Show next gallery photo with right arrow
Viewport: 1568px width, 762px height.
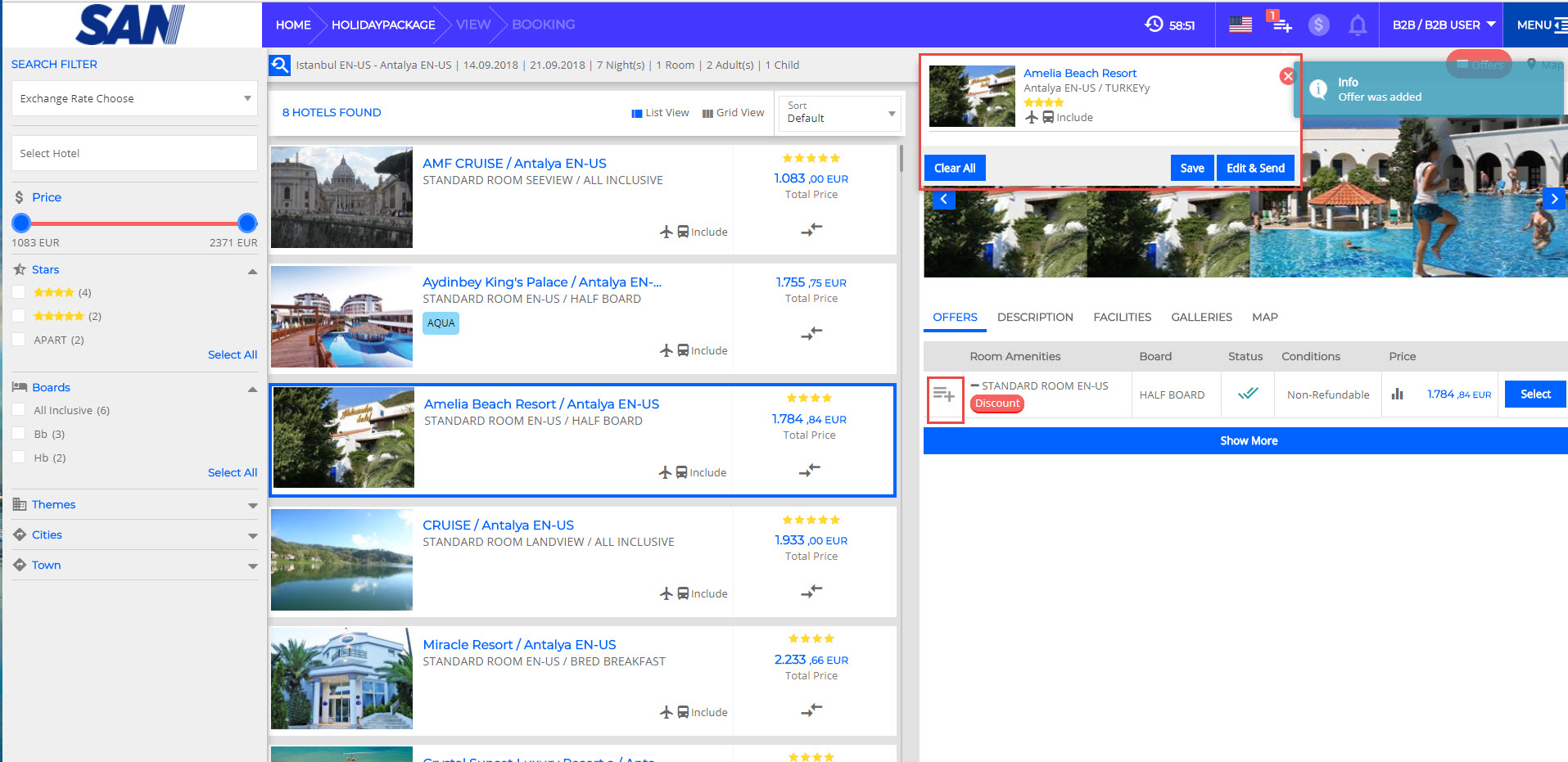coord(1554,199)
